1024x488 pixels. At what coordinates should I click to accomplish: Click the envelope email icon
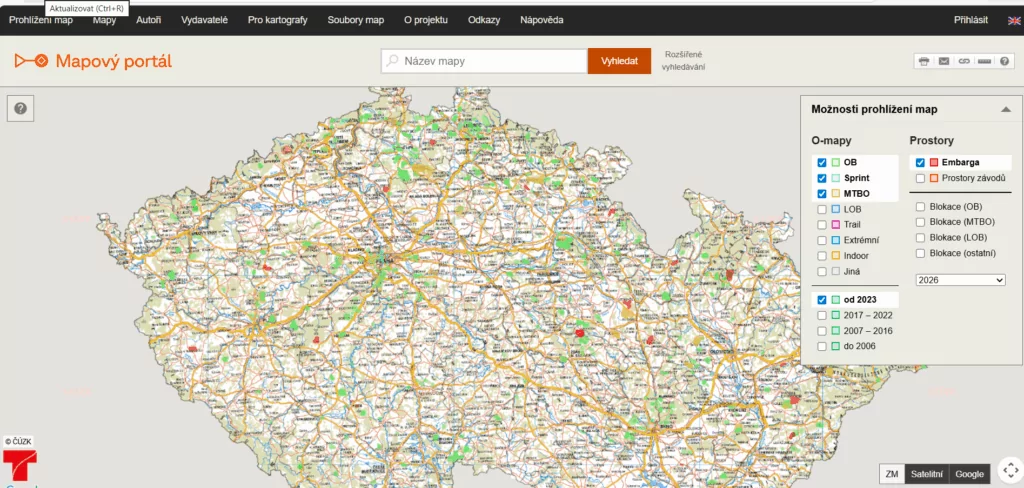click(x=944, y=61)
